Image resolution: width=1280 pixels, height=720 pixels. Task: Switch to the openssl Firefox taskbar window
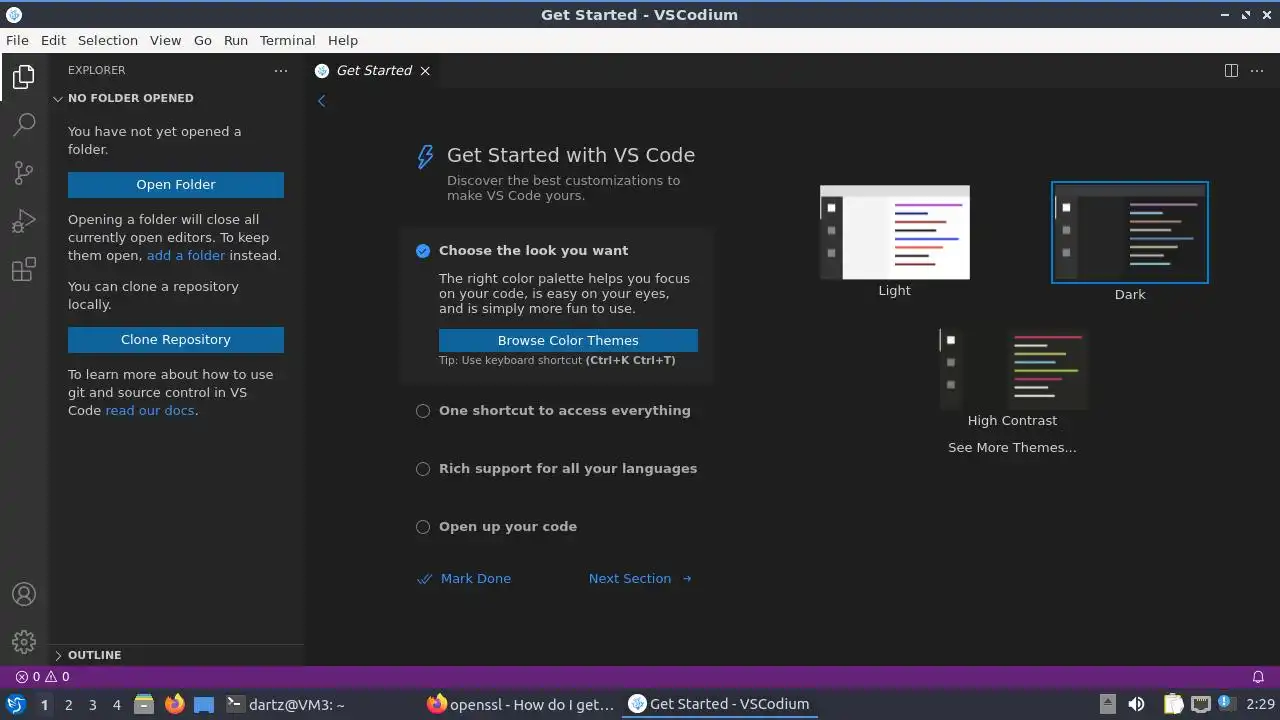pos(520,705)
